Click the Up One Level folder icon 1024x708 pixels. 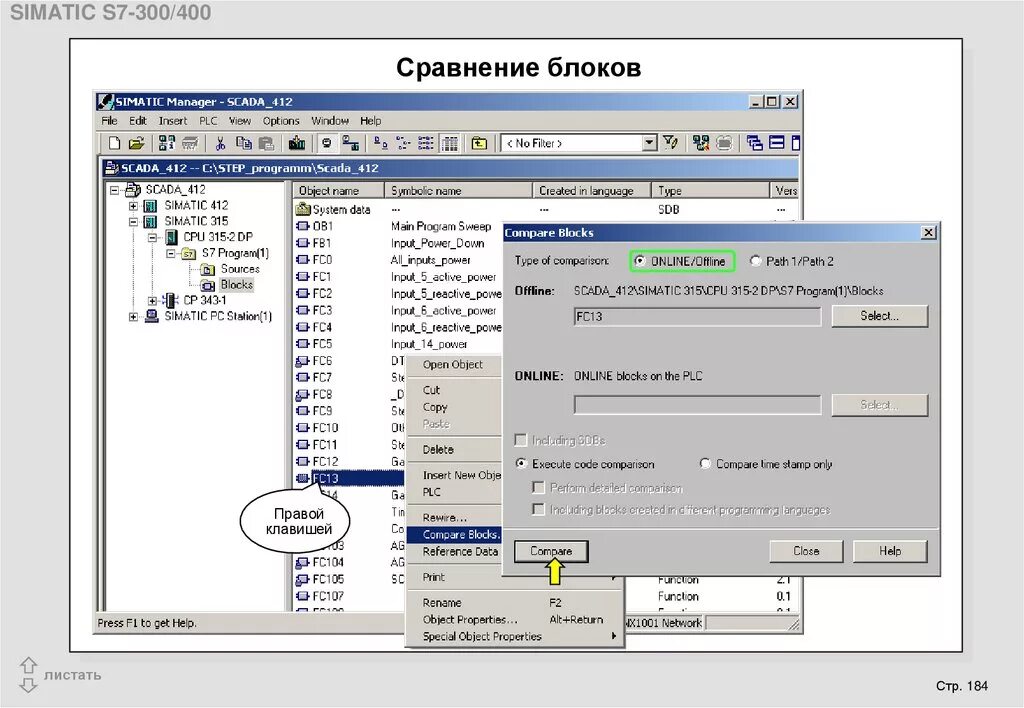click(479, 143)
